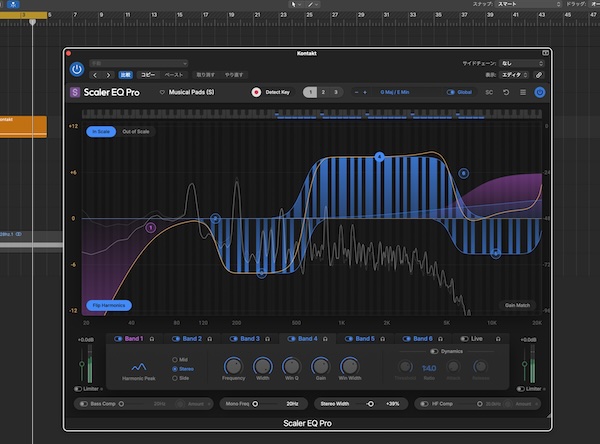Image resolution: width=600 pixels, height=444 pixels.
Task: Solo Band 5 with its headphone icon
Action: (x=383, y=339)
